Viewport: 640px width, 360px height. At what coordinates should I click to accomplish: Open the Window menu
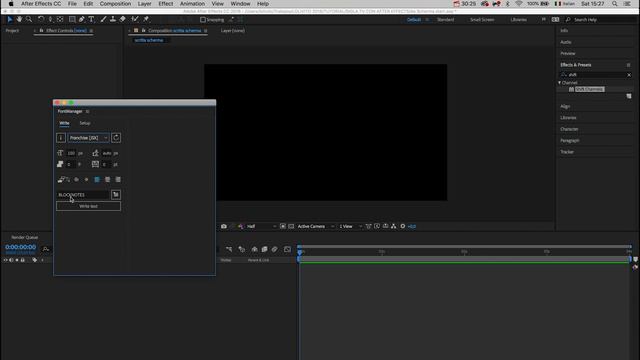click(x=240, y=4)
